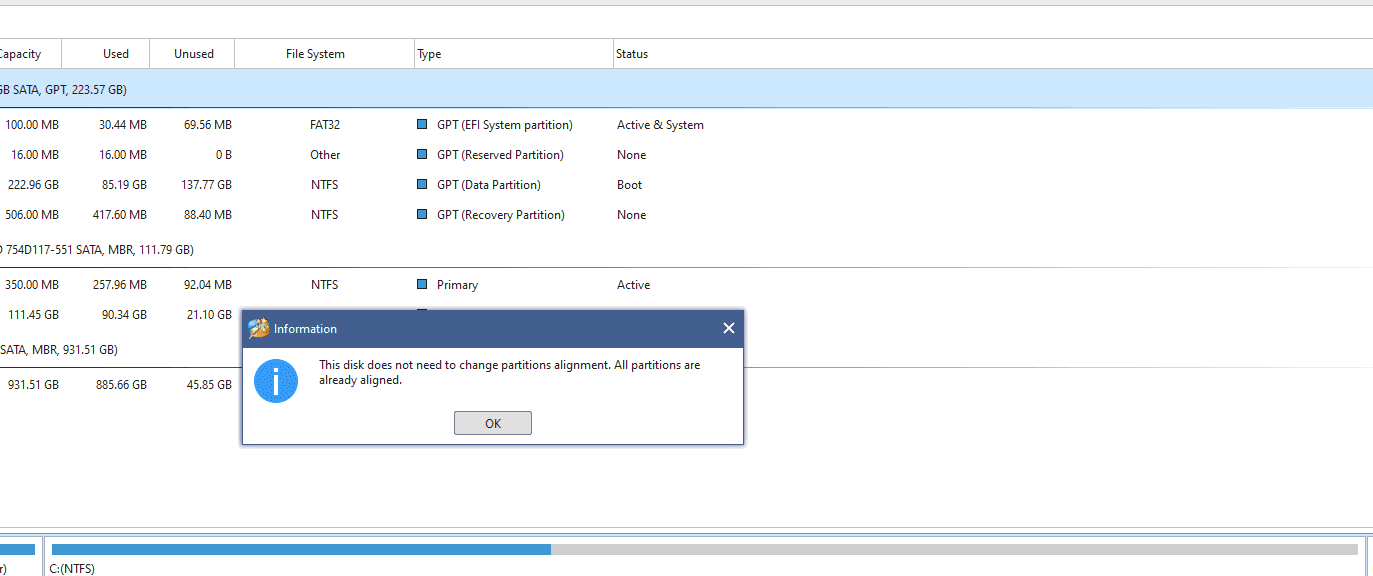Click the 'Active & System' status cell

(660, 125)
